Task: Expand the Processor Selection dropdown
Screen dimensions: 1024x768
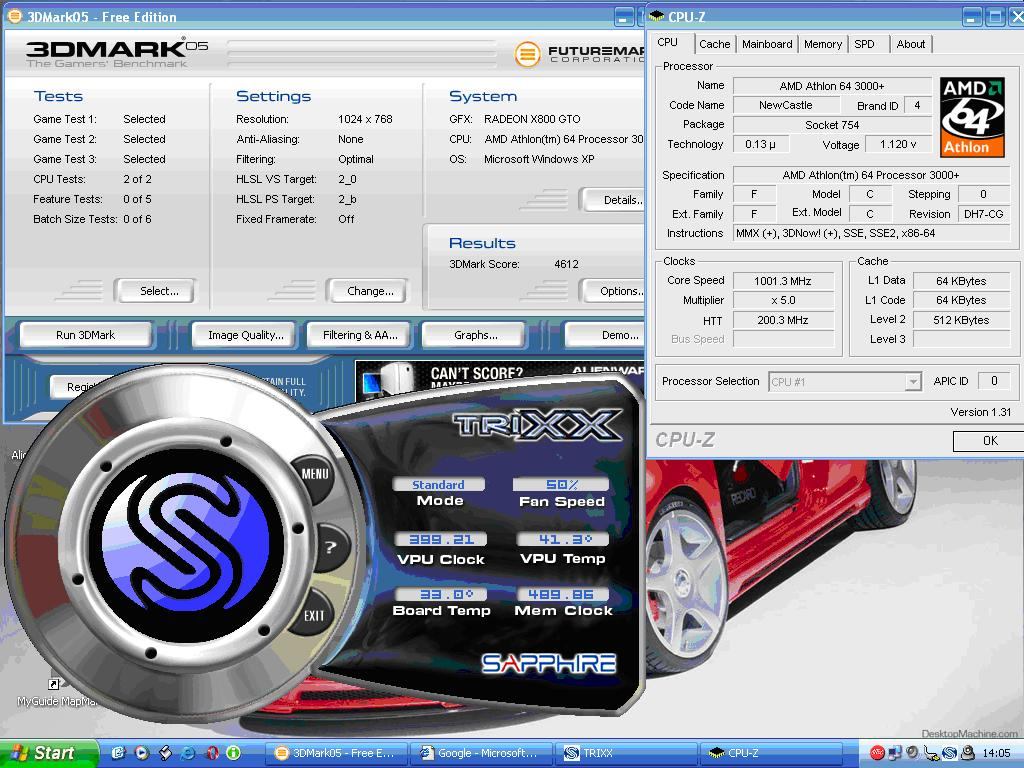Action: [912, 381]
